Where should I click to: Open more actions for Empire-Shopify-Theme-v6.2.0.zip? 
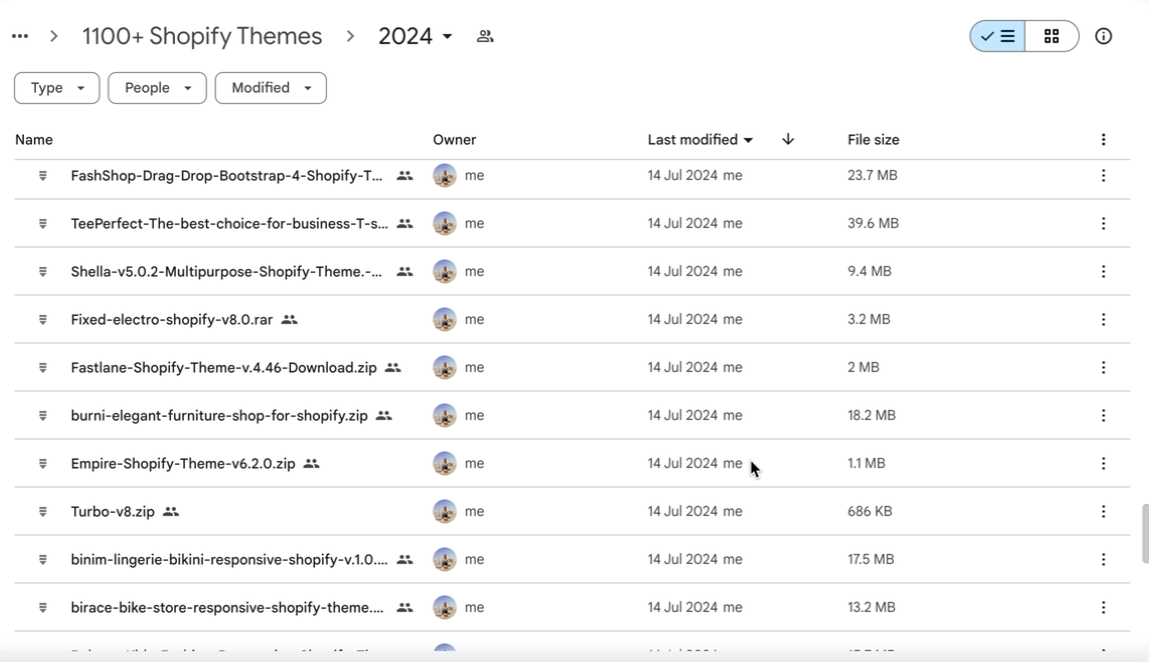pyautogui.click(x=1104, y=463)
